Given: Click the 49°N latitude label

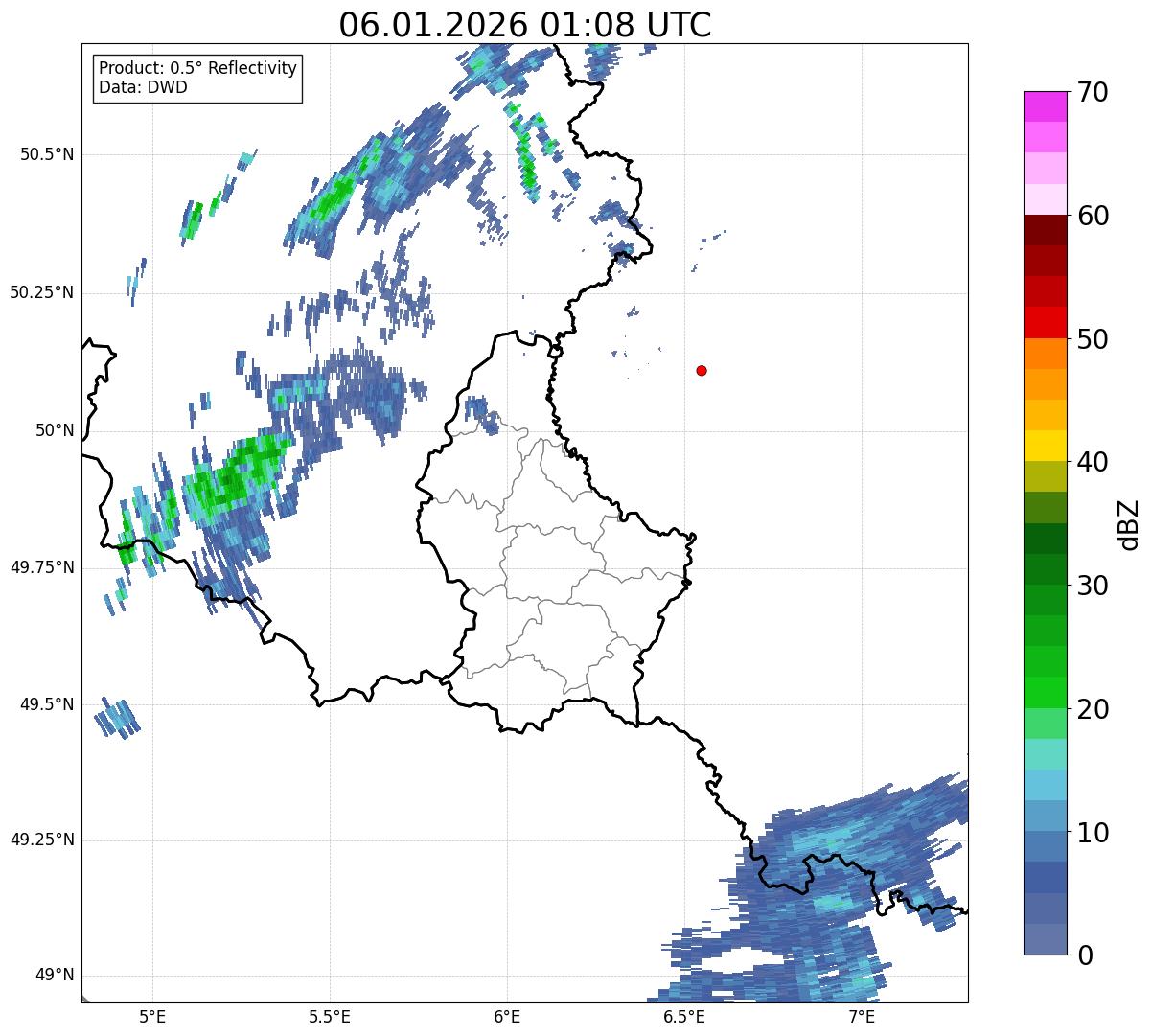Looking at the screenshot, I should [55, 976].
